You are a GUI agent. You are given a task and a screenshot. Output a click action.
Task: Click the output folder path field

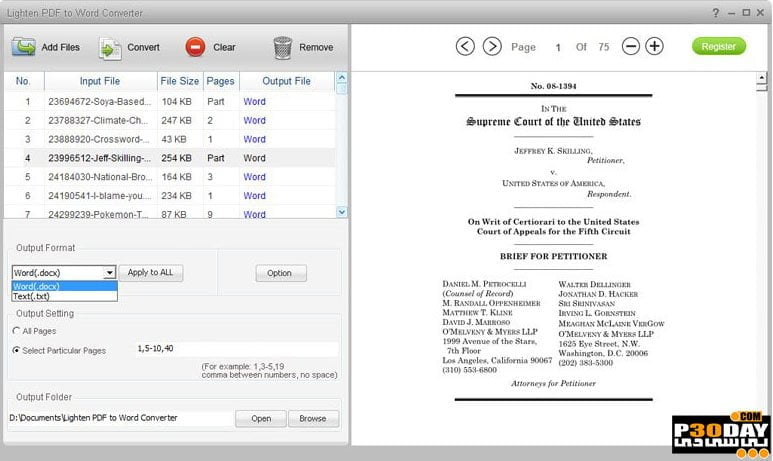coord(121,418)
